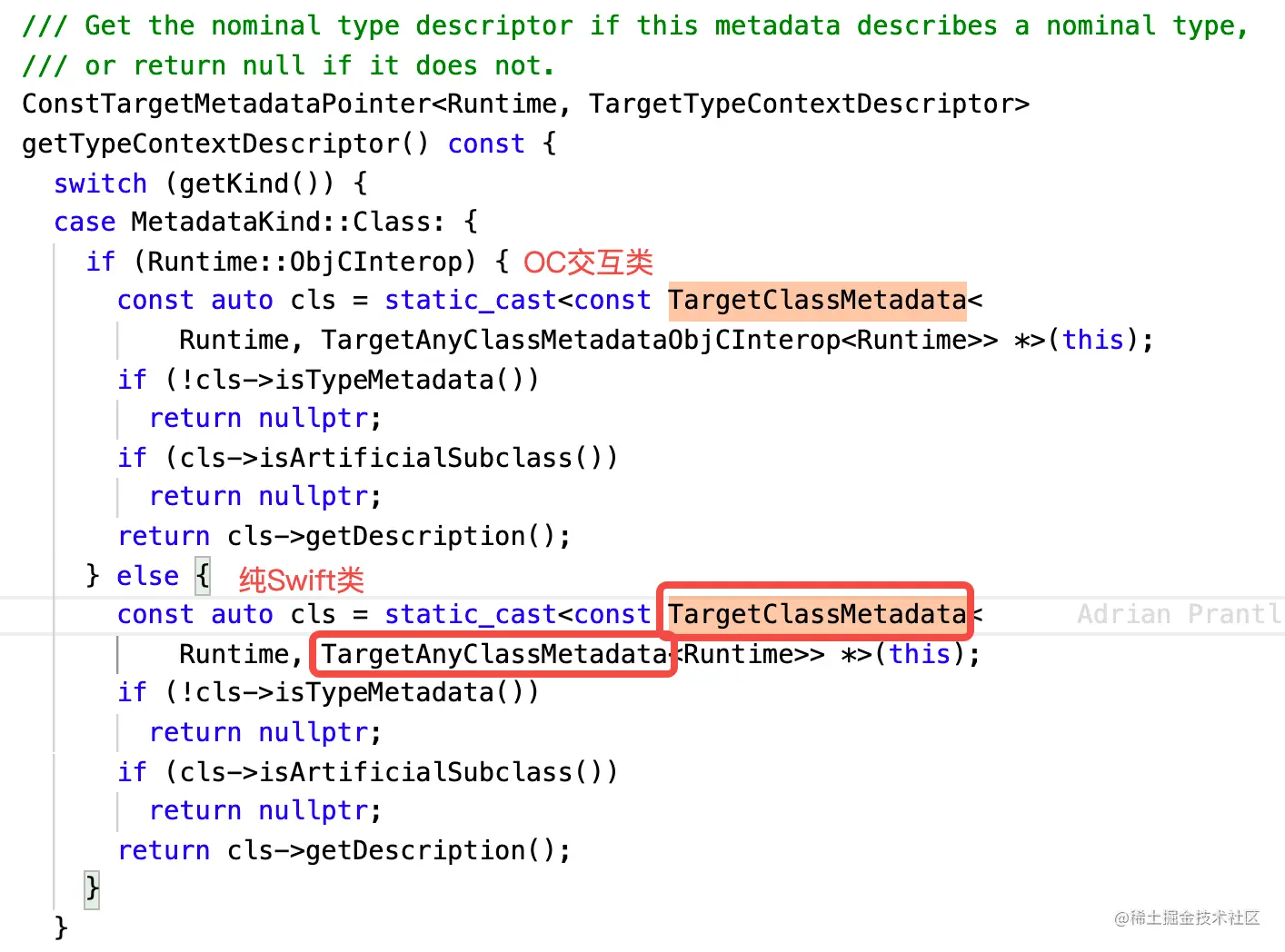Image resolution: width=1285 pixels, height=952 pixels.
Task: Click the const qualifier after getTypeContextDescriptor()
Action: coord(486,144)
